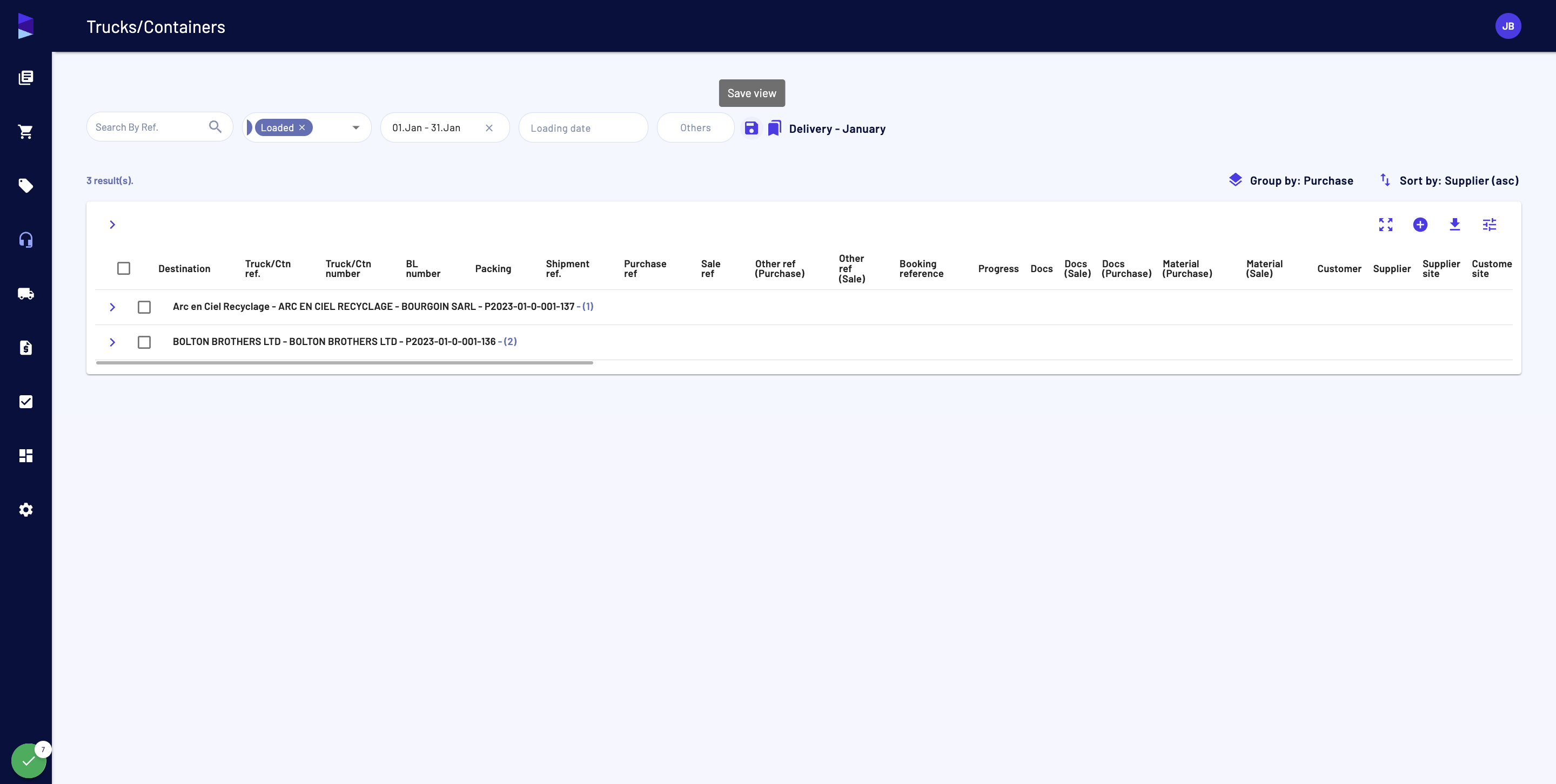Open the status filter dropdown arrow
The image size is (1556, 784).
pos(356,127)
